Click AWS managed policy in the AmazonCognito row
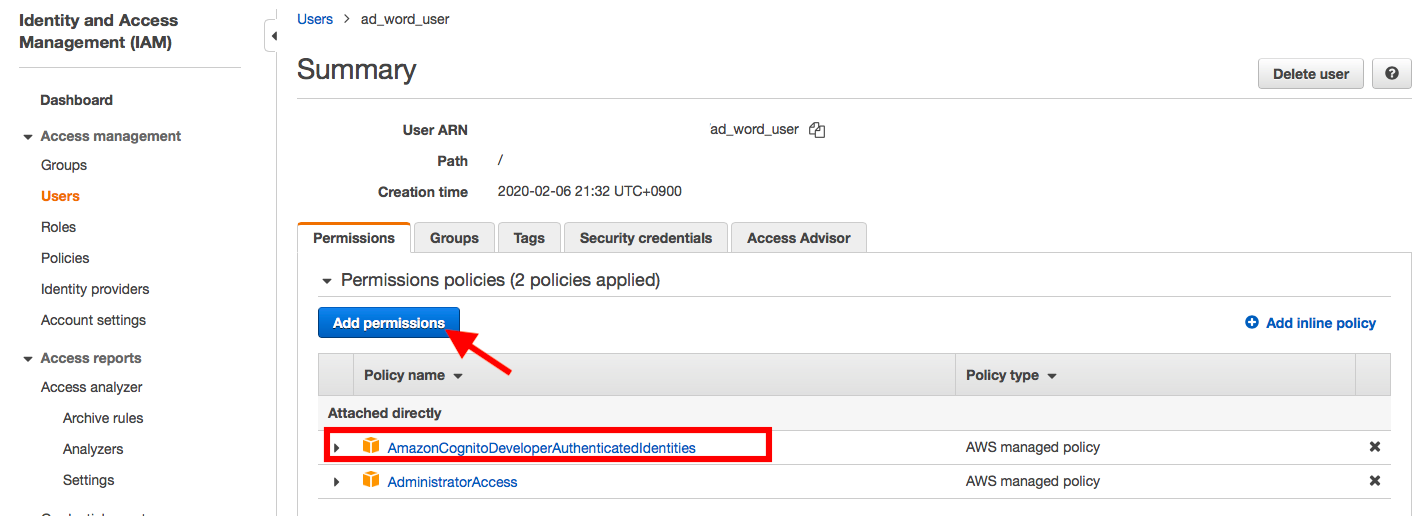 pos(1033,447)
